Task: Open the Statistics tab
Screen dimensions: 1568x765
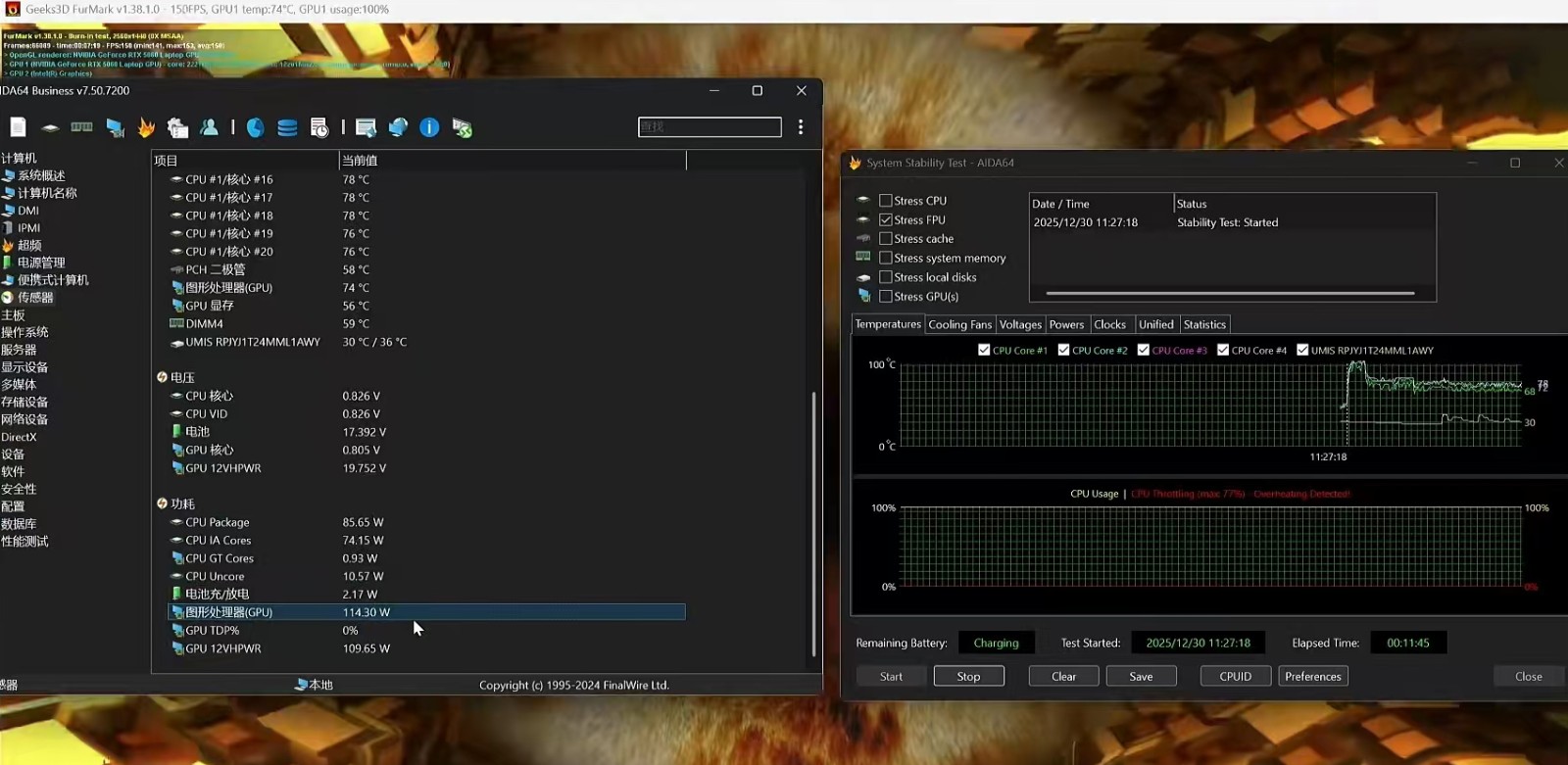Action: 1204,324
